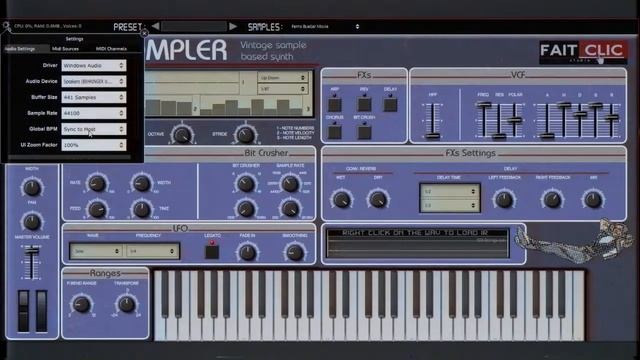Click the FREQ slider in VCF
The height and width of the screenshot is (360, 640).
coord(484,120)
